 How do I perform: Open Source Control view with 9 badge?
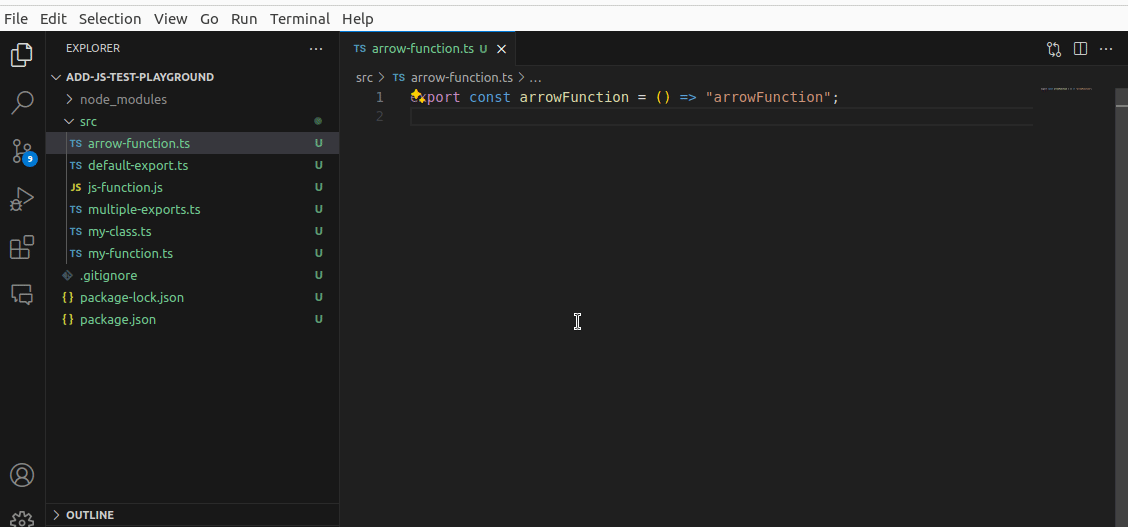(22, 151)
